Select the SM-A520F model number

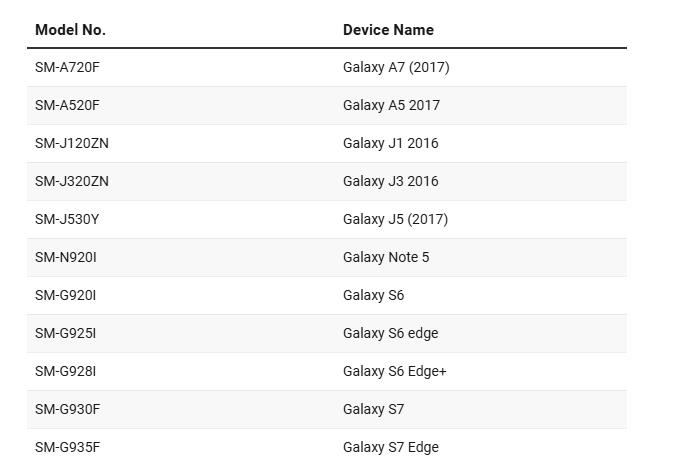click(x=67, y=105)
